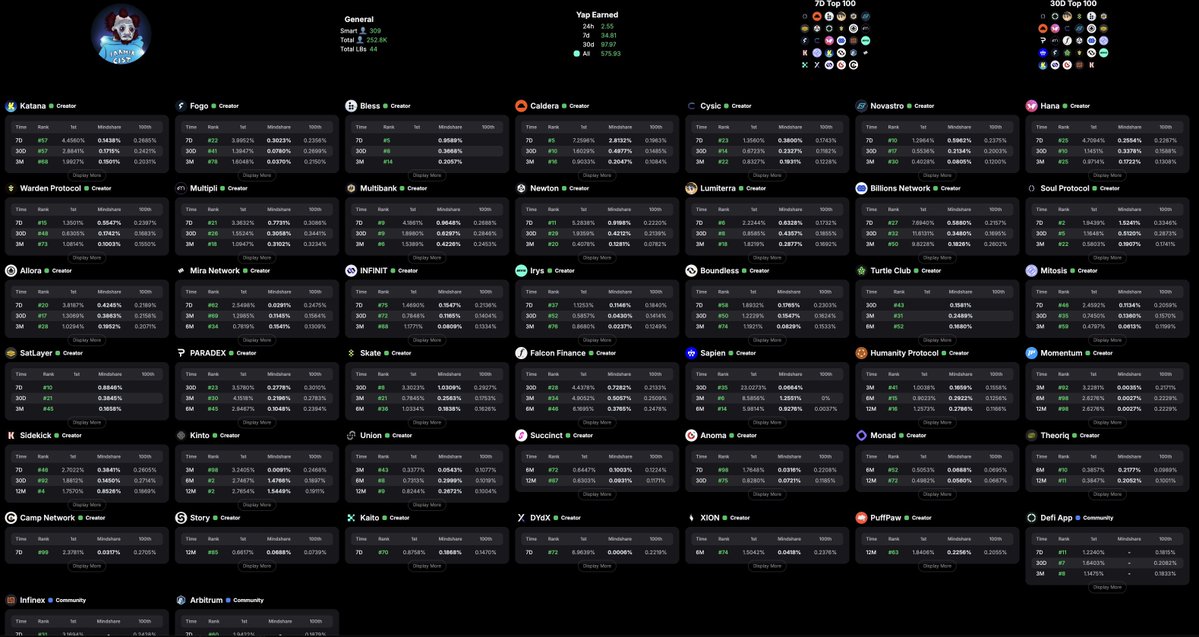Click the Community badge next to Defi App
Viewport: 1199px width, 637px height.
[x=1094, y=518]
